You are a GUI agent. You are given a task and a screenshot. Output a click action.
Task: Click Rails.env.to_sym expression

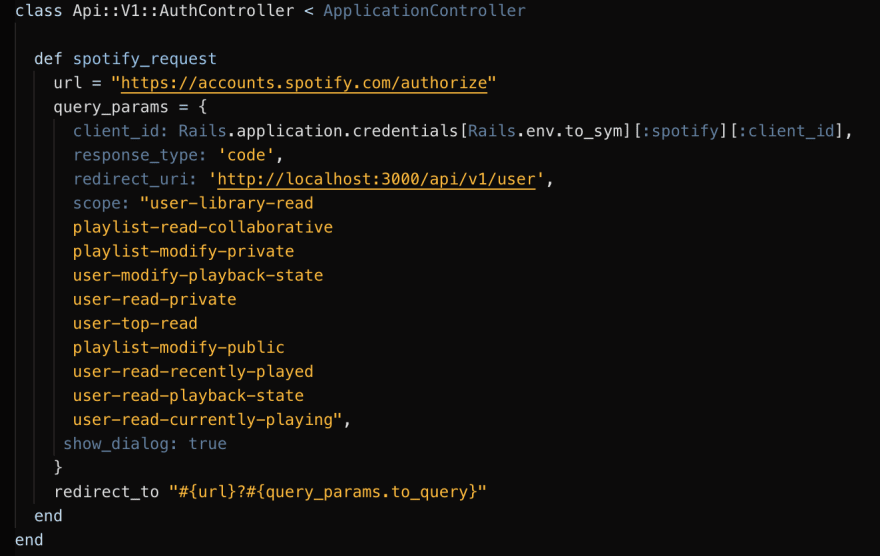545,131
